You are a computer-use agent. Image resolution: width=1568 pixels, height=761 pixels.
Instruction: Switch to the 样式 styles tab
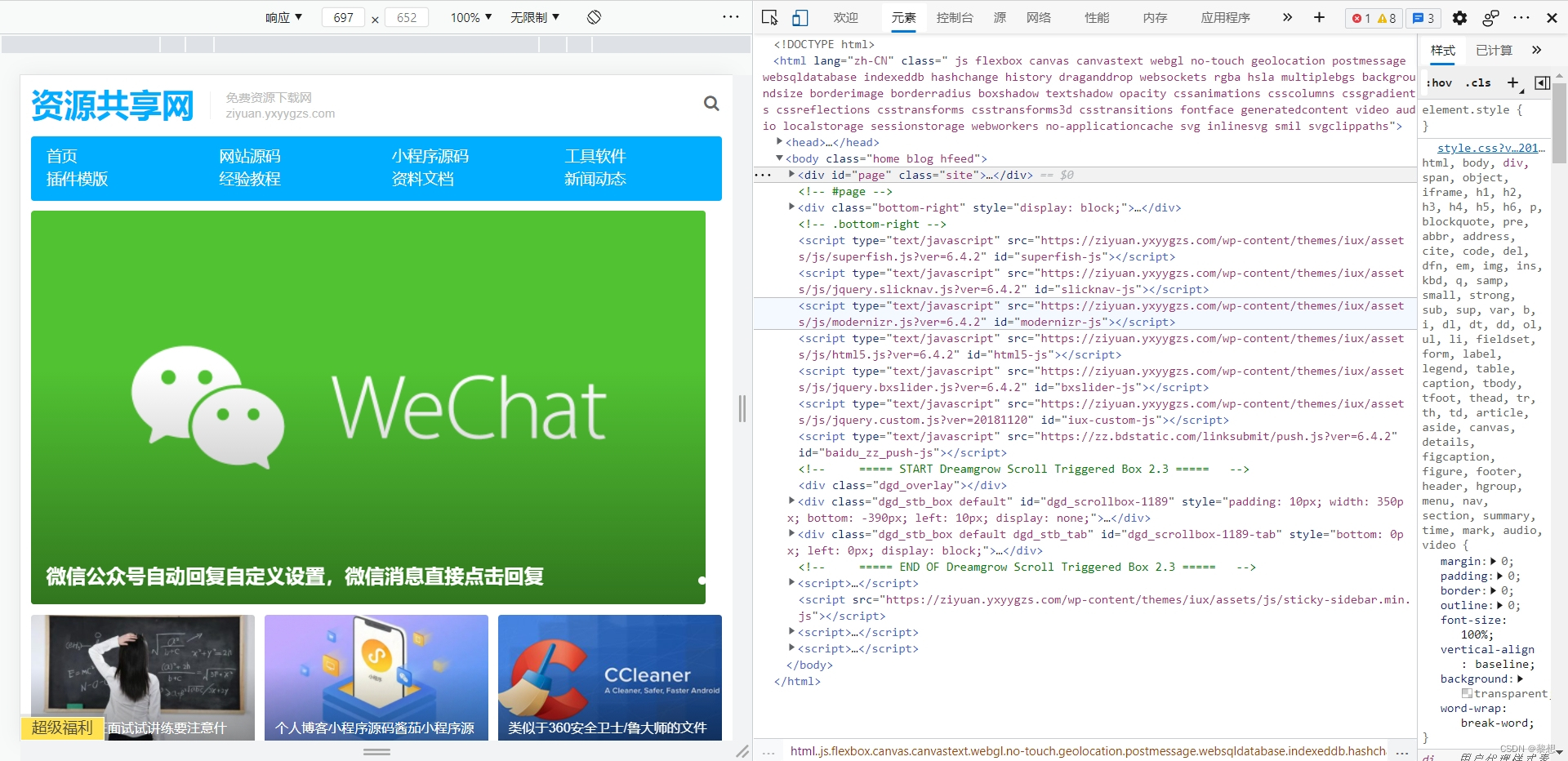coord(1443,50)
